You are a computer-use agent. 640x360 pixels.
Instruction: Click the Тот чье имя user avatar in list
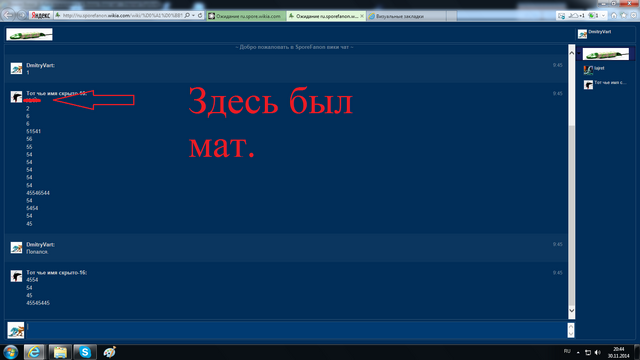(x=588, y=84)
